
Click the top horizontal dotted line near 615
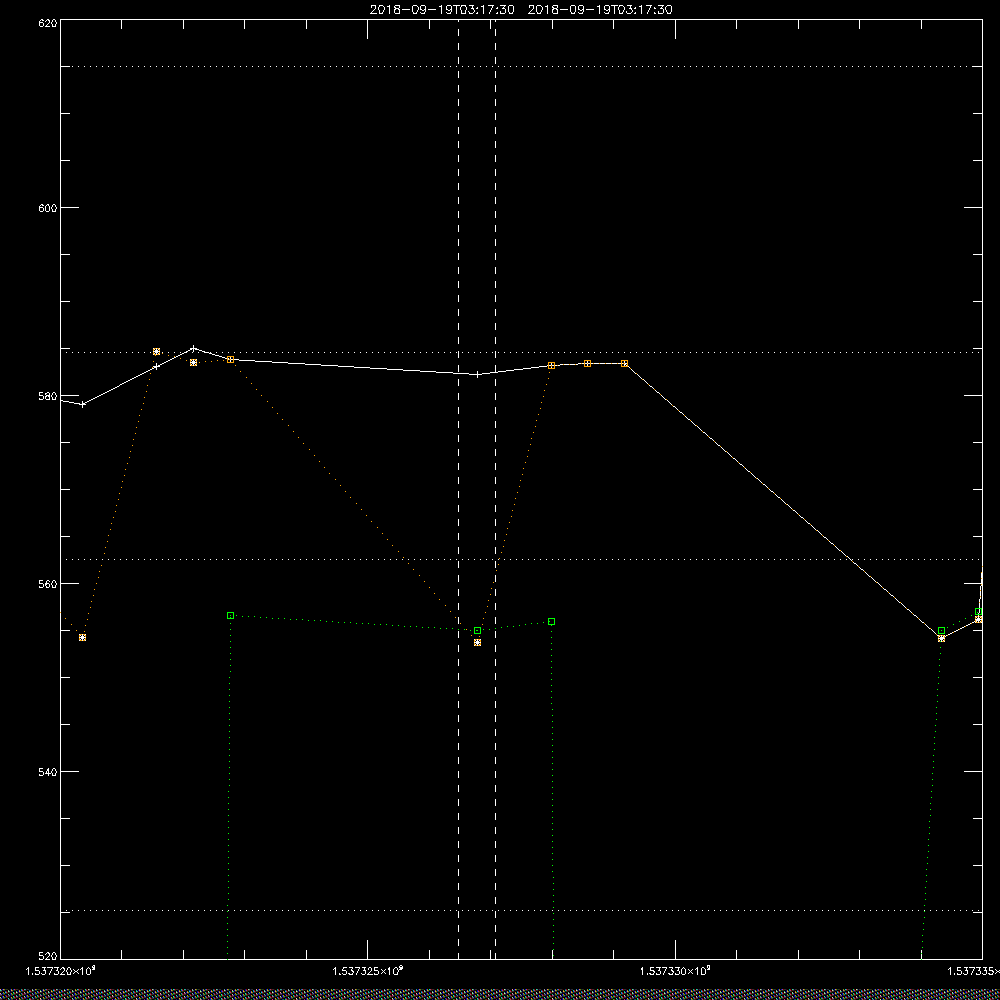click(521, 66)
